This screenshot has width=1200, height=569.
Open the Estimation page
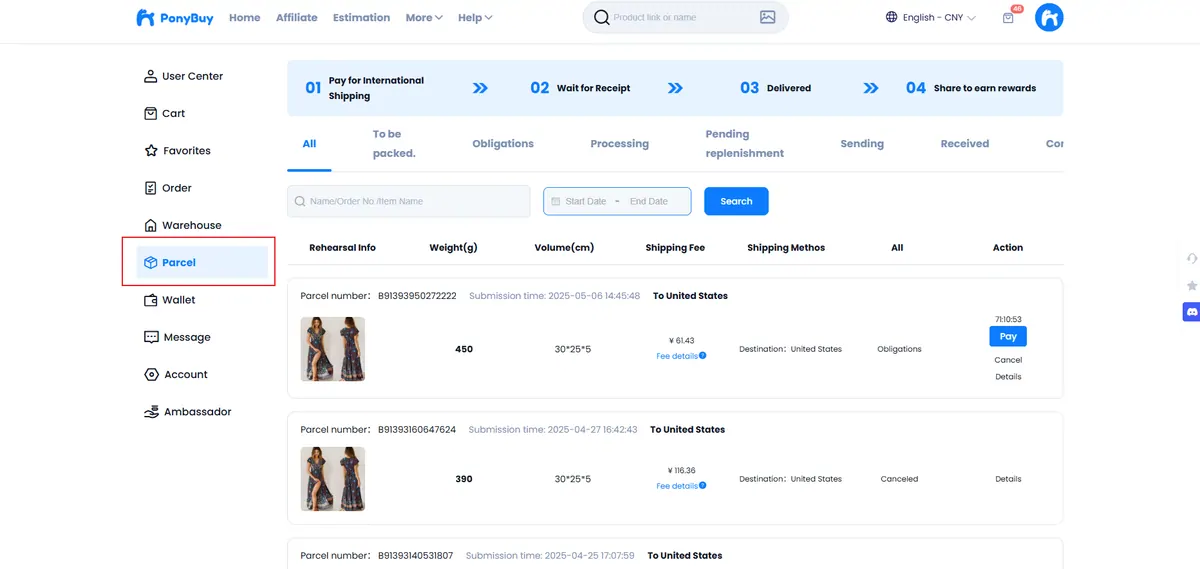pos(362,18)
